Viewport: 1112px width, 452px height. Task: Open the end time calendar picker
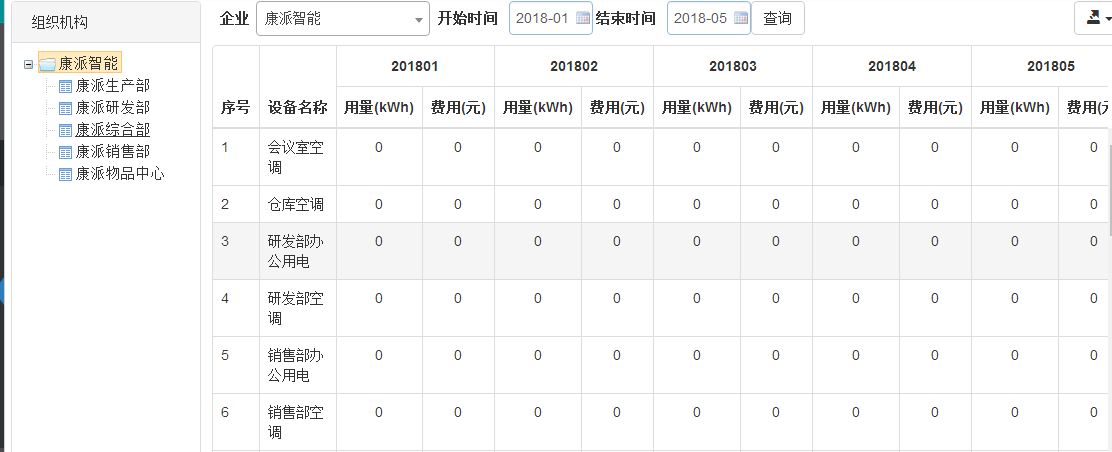click(741, 18)
